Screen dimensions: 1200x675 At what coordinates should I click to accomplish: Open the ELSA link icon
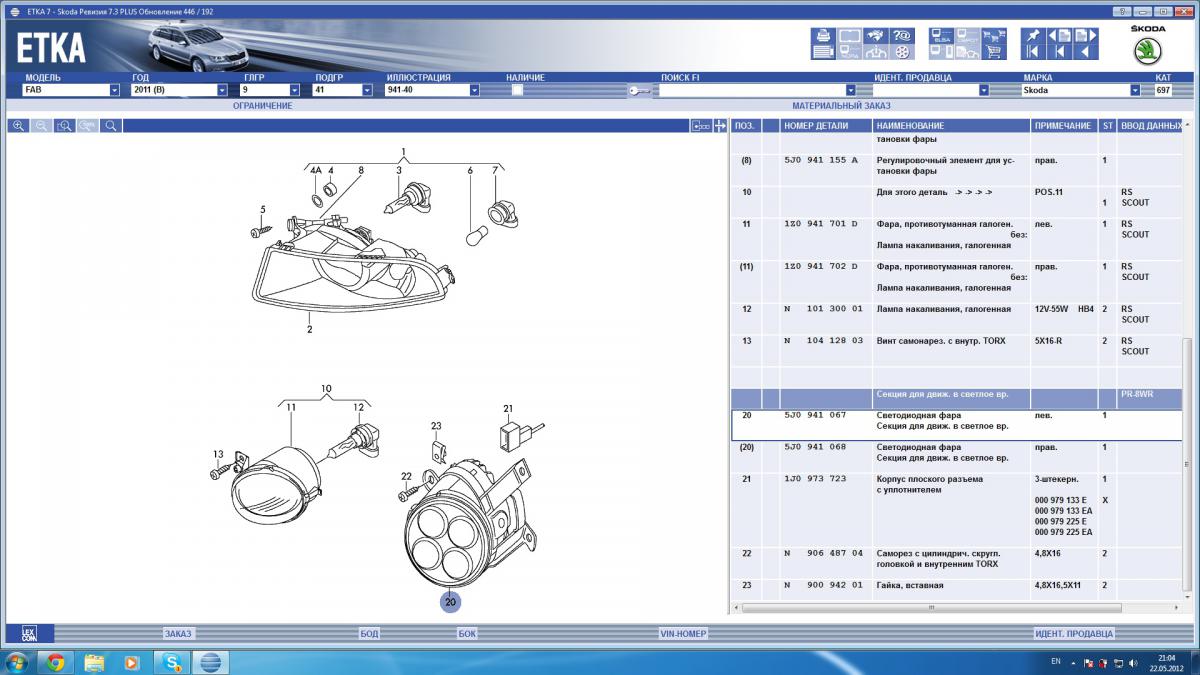pos(941,36)
